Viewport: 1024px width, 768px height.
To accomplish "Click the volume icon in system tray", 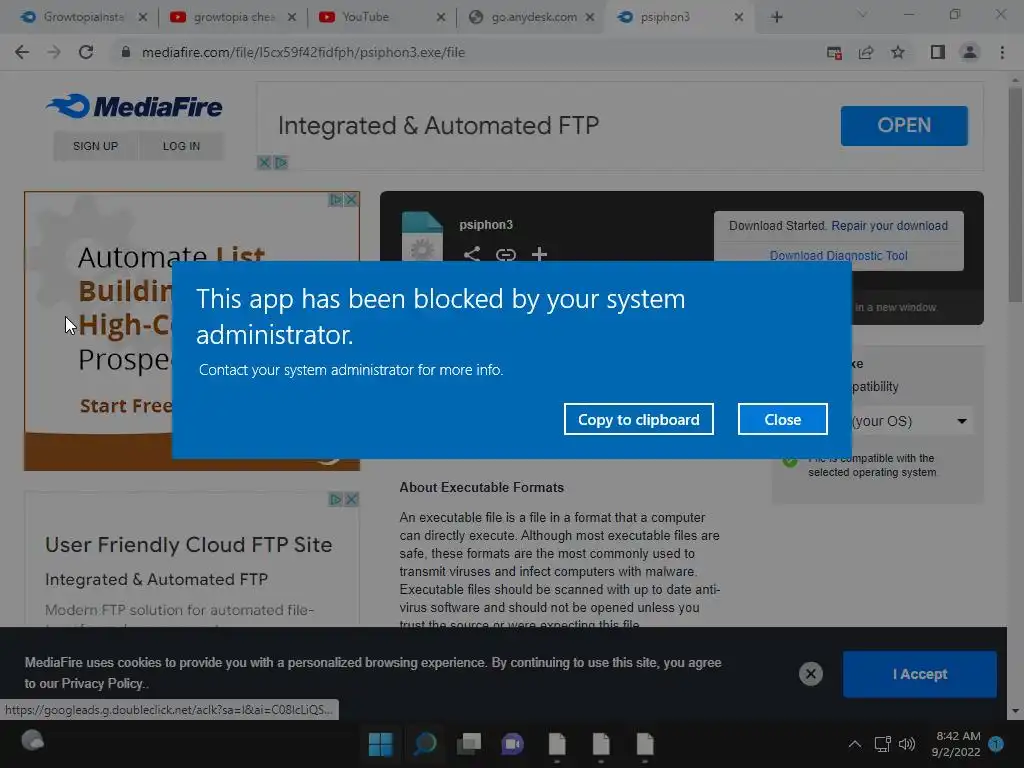I will click(907, 744).
